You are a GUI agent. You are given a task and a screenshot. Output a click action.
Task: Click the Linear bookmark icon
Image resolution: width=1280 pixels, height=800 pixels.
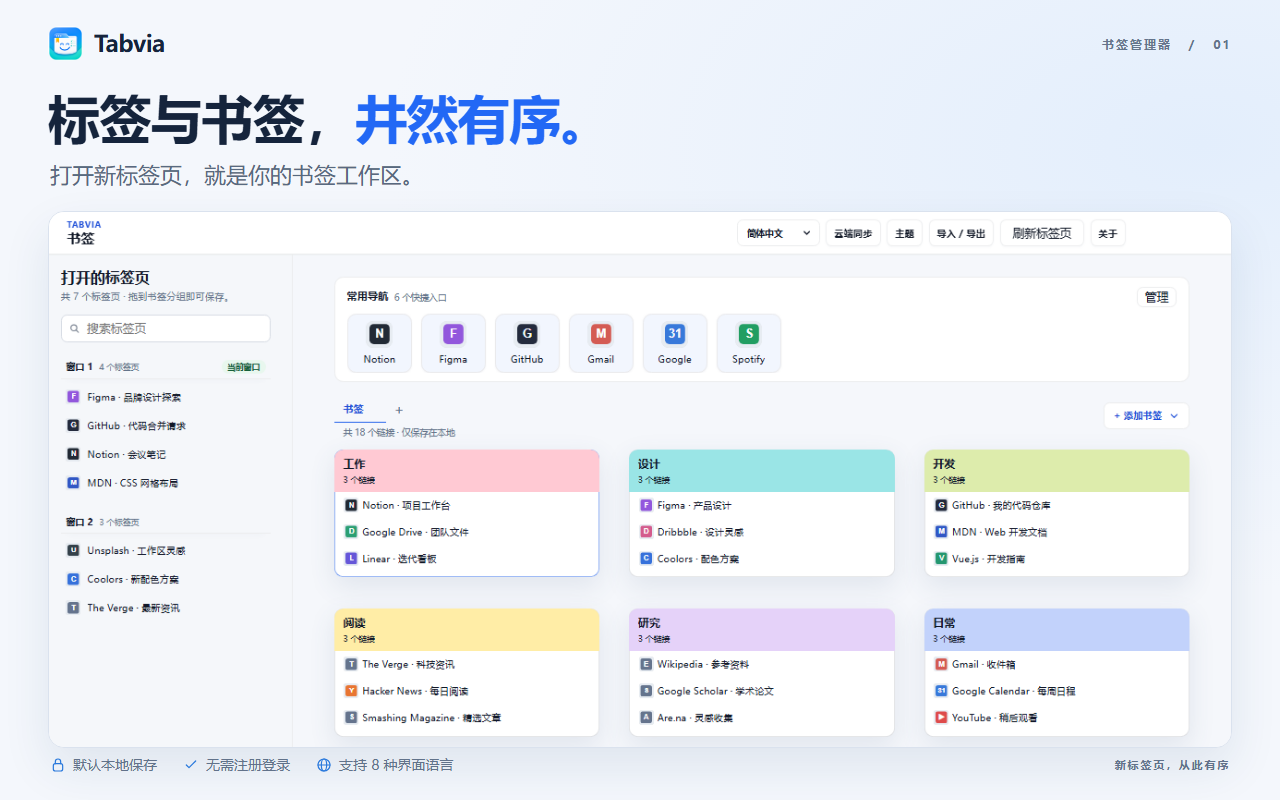click(351, 559)
